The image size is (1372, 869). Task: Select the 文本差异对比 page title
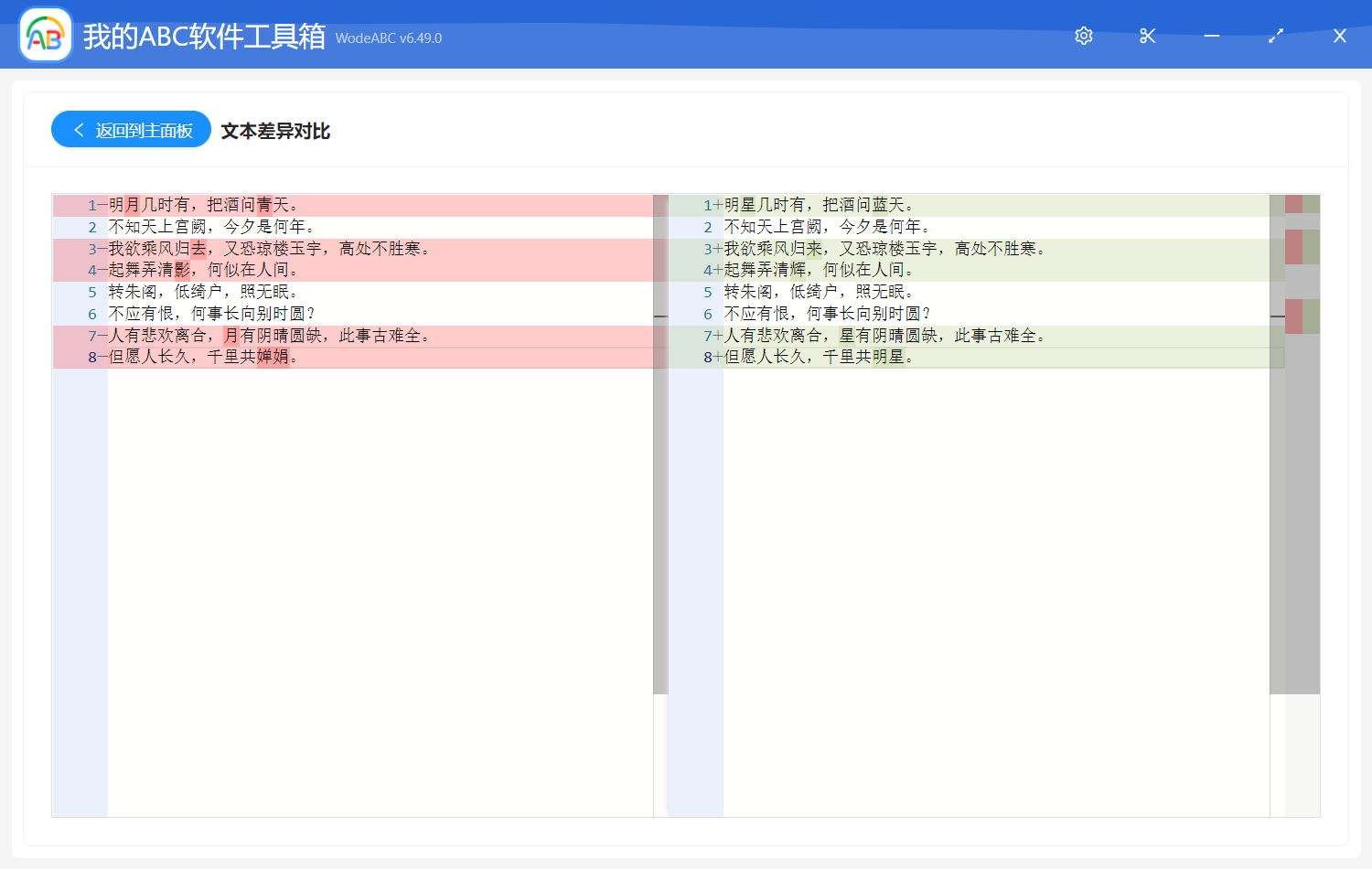point(274,131)
